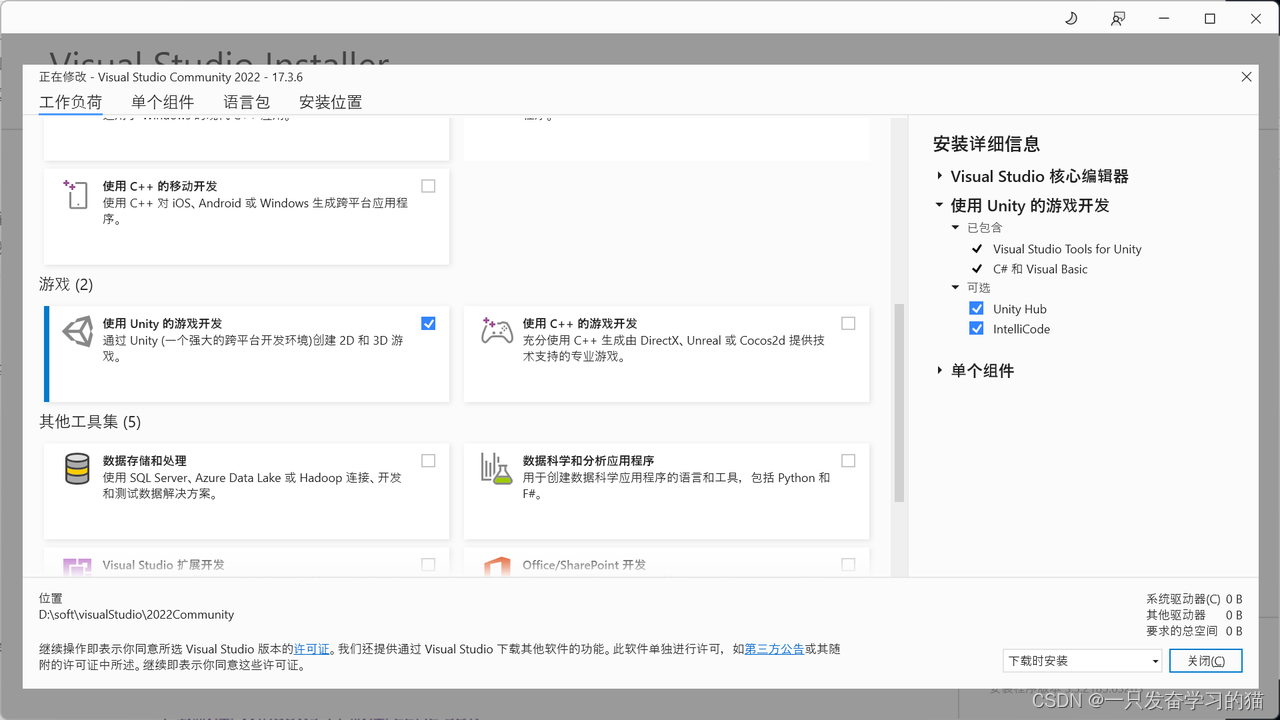Click Visual Studio Tools for Unity item
1280x720 pixels.
pos(1067,249)
